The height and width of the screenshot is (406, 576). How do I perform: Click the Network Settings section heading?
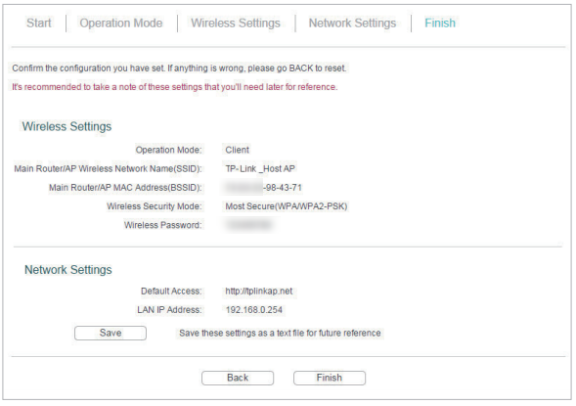point(68,269)
